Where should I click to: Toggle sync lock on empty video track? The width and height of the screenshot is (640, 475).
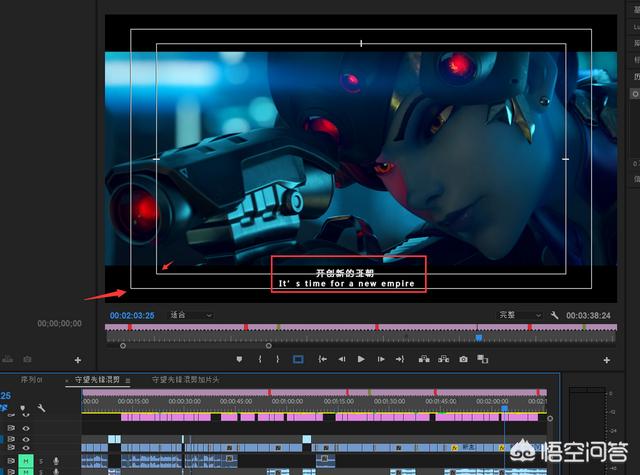(x=11, y=428)
